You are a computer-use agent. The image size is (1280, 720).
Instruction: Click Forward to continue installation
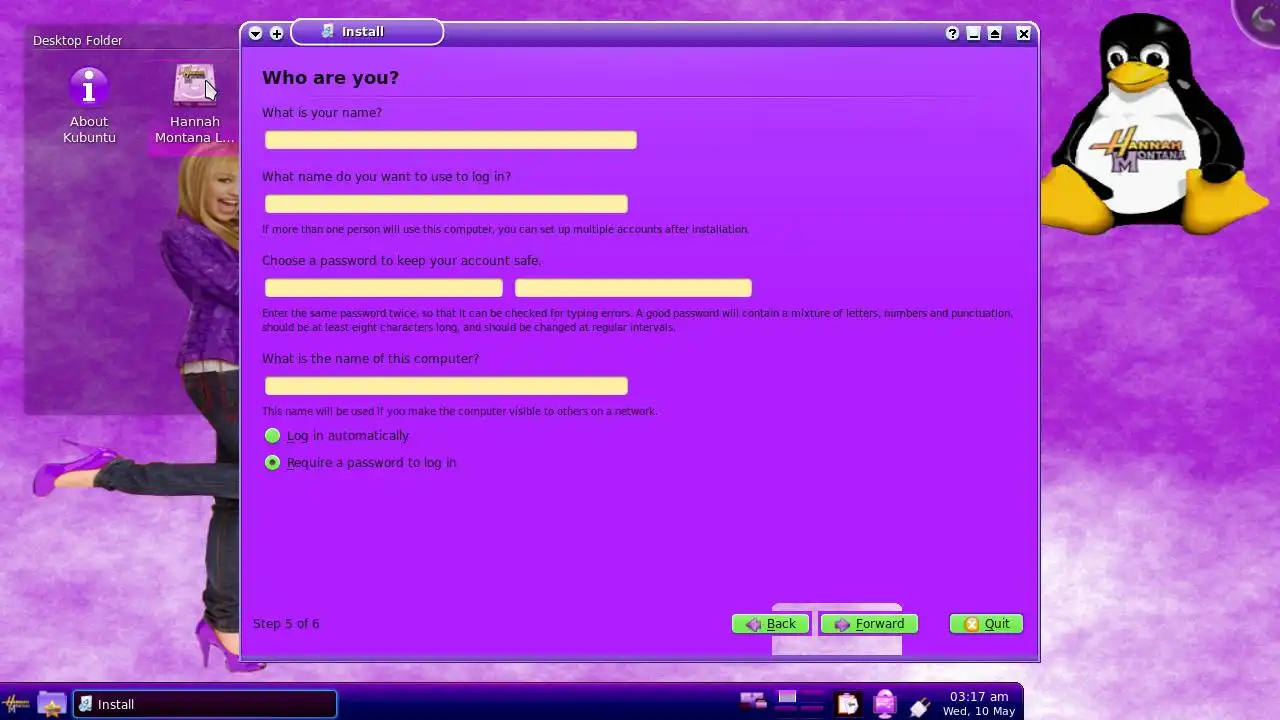click(x=869, y=624)
